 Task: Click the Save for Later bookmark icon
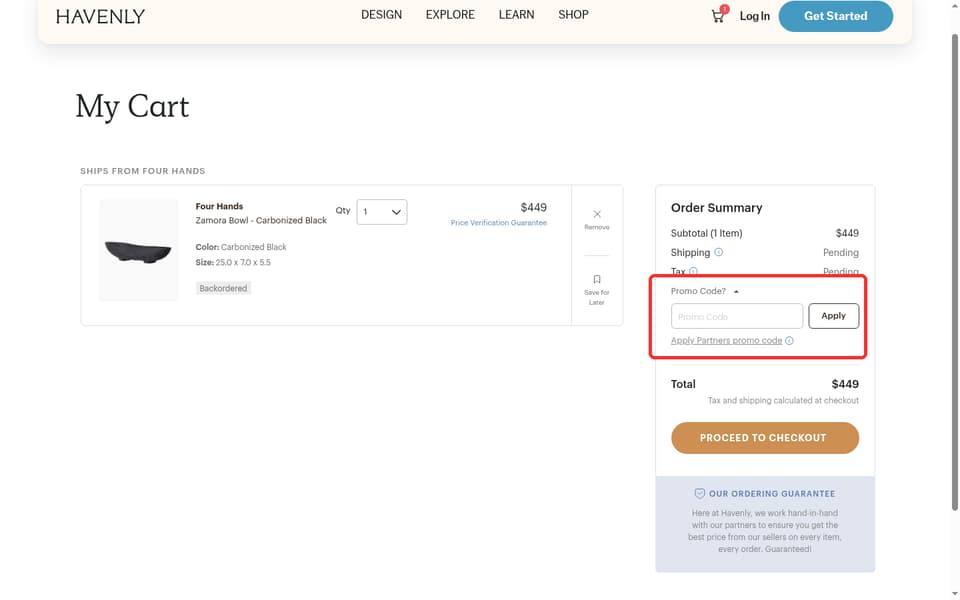(x=597, y=279)
